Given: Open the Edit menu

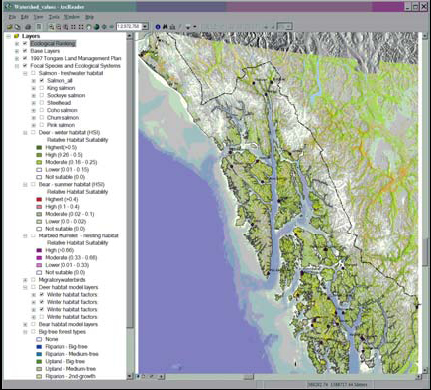Looking at the screenshot, I should (x=25, y=17).
